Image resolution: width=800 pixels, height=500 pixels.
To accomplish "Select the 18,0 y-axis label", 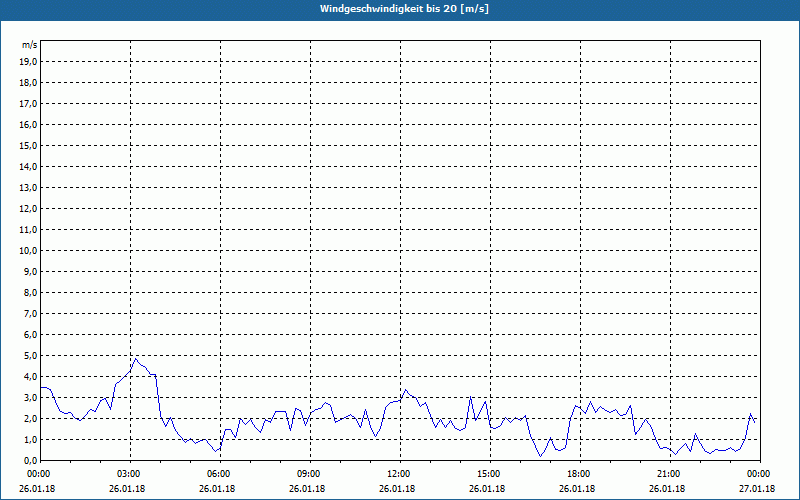I will 29,83.
